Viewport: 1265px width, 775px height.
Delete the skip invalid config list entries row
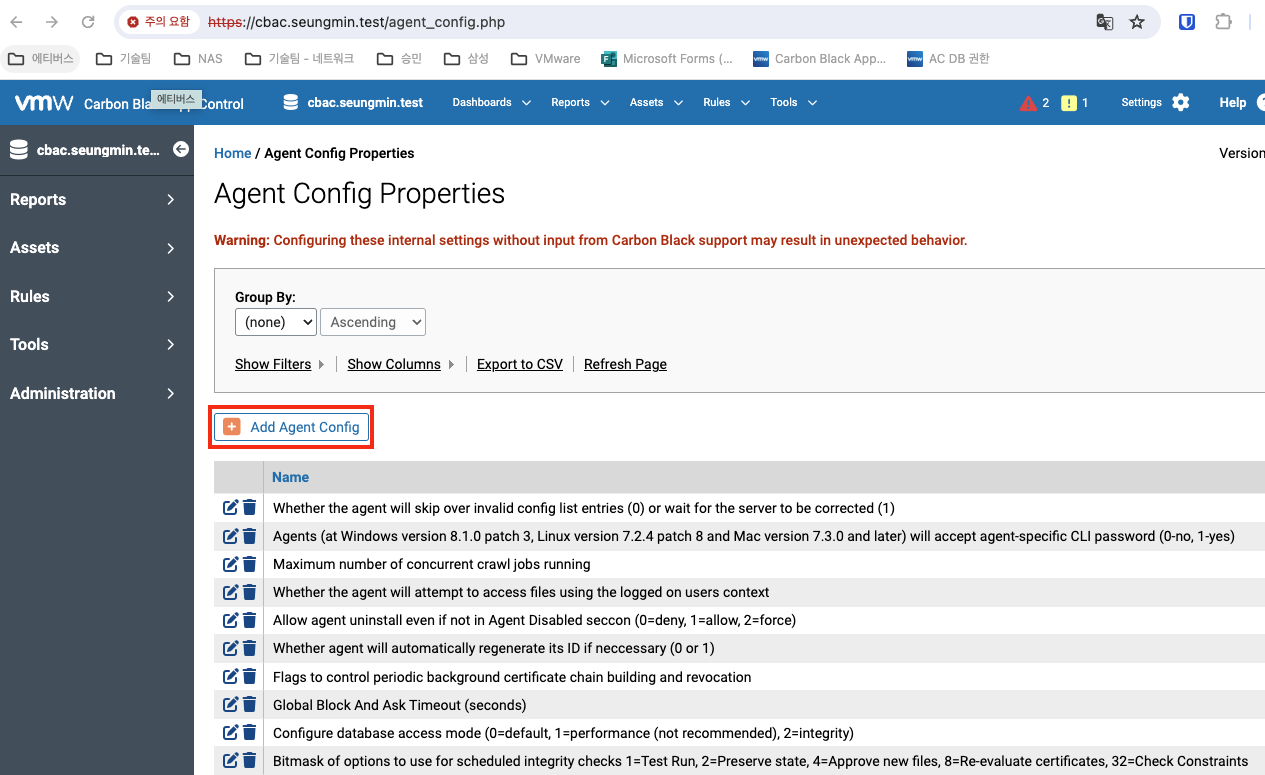250,508
